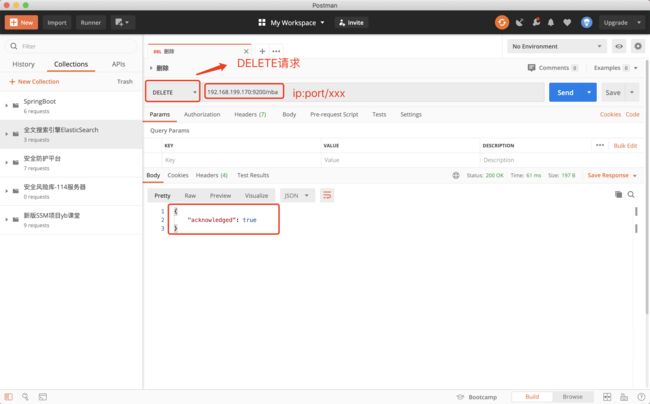Viewport: 650px width, 404px height.
Task: Open the Save dropdown arrow
Action: (632, 92)
